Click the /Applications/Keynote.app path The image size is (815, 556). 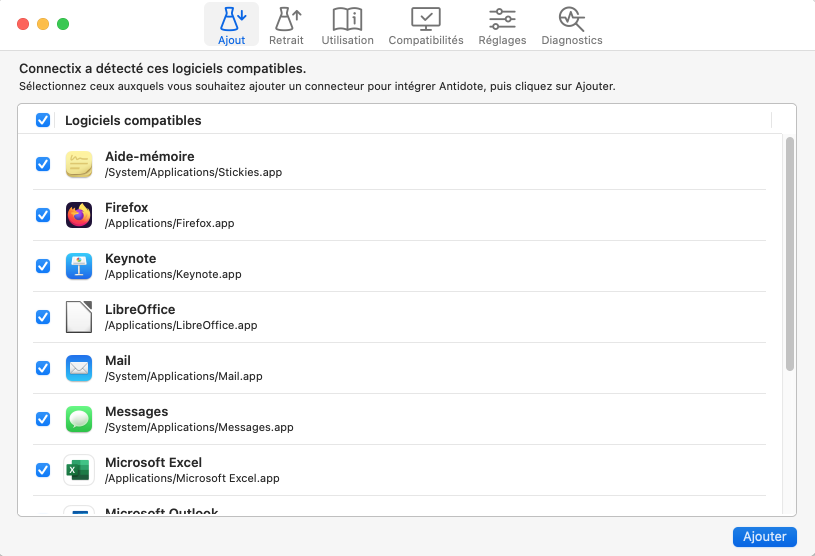pyautogui.click(x=173, y=274)
